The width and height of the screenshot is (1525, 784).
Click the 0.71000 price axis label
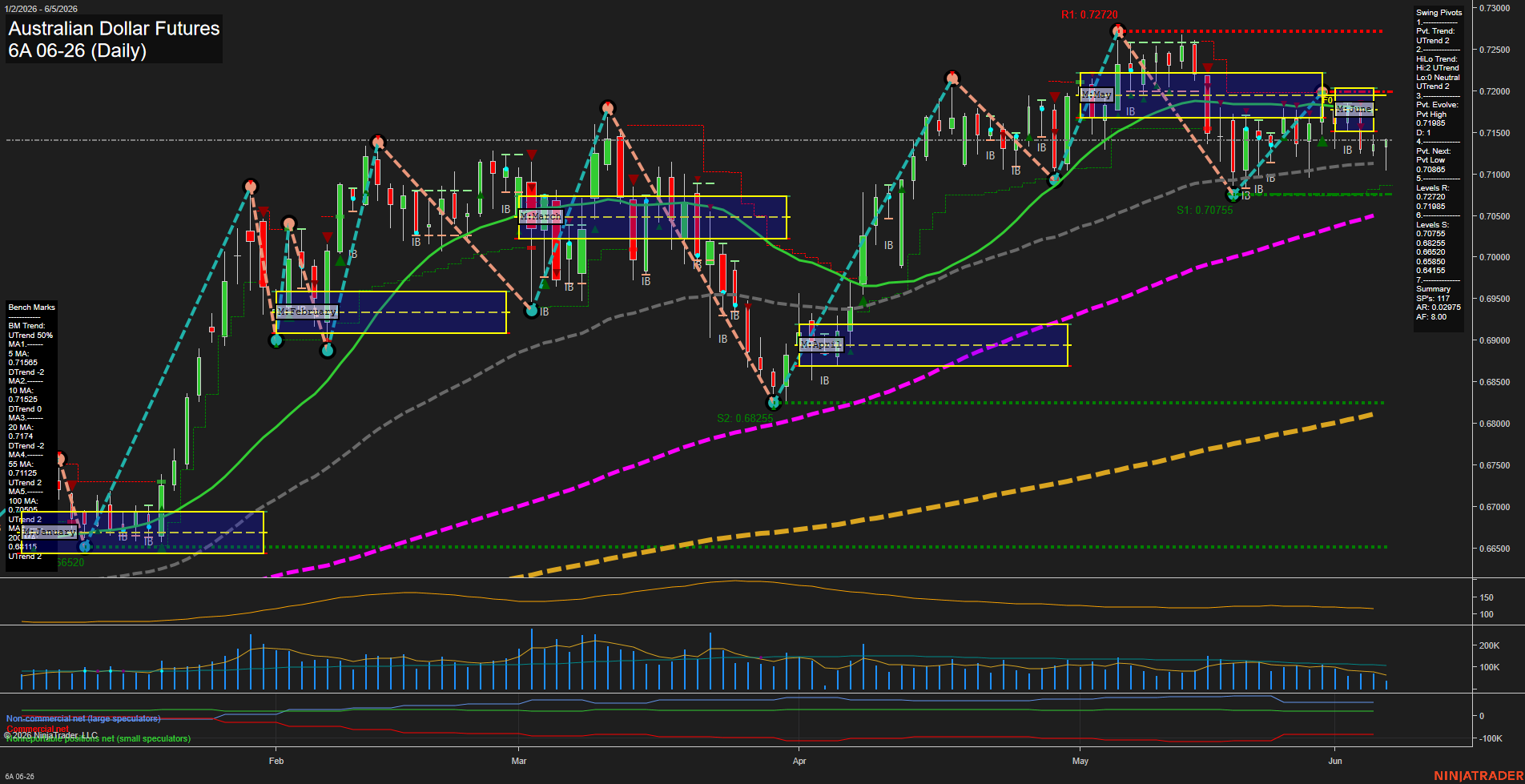(1495, 175)
